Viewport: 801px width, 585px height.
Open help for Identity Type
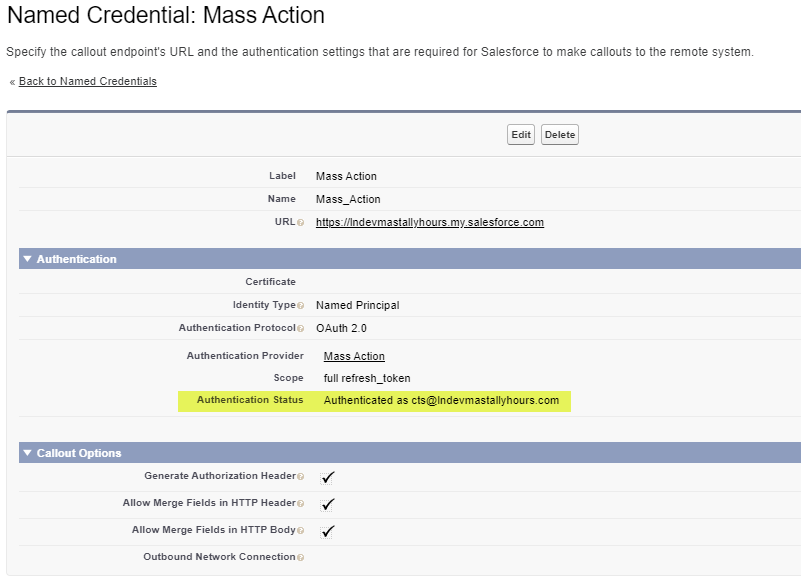coord(303,305)
